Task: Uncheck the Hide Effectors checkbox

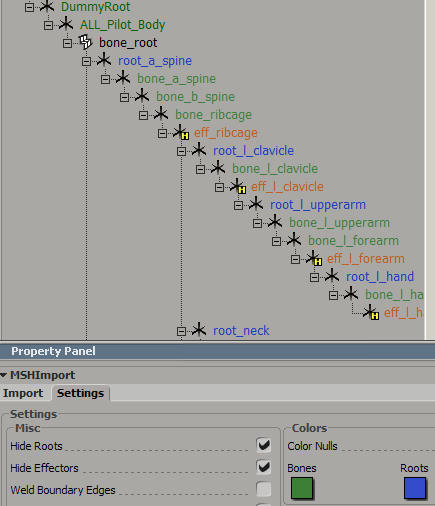Action: click(x=264, y=467)
